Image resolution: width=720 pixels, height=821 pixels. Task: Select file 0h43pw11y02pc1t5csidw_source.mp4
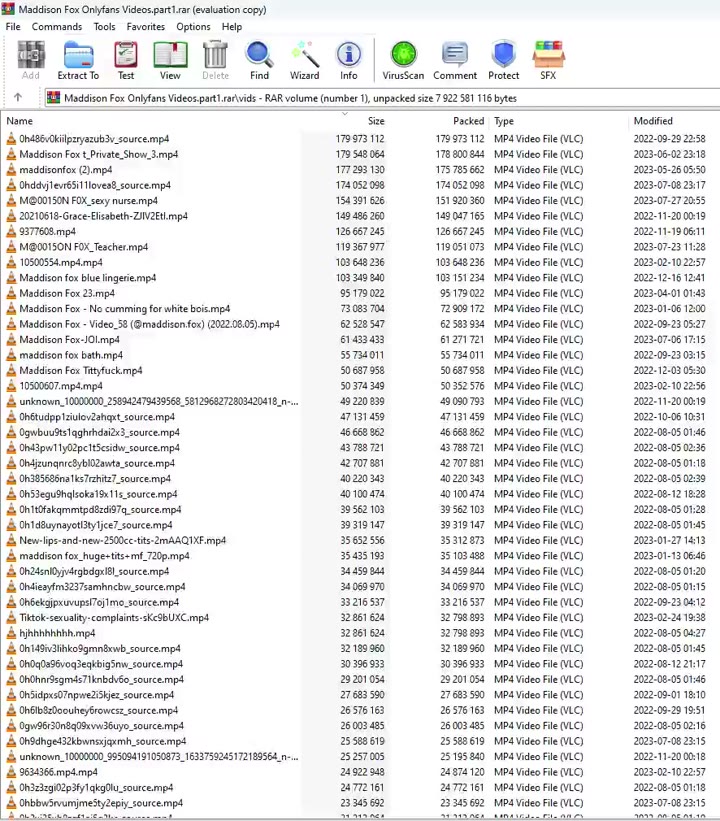pyautogui.click(x=99, y=448)
